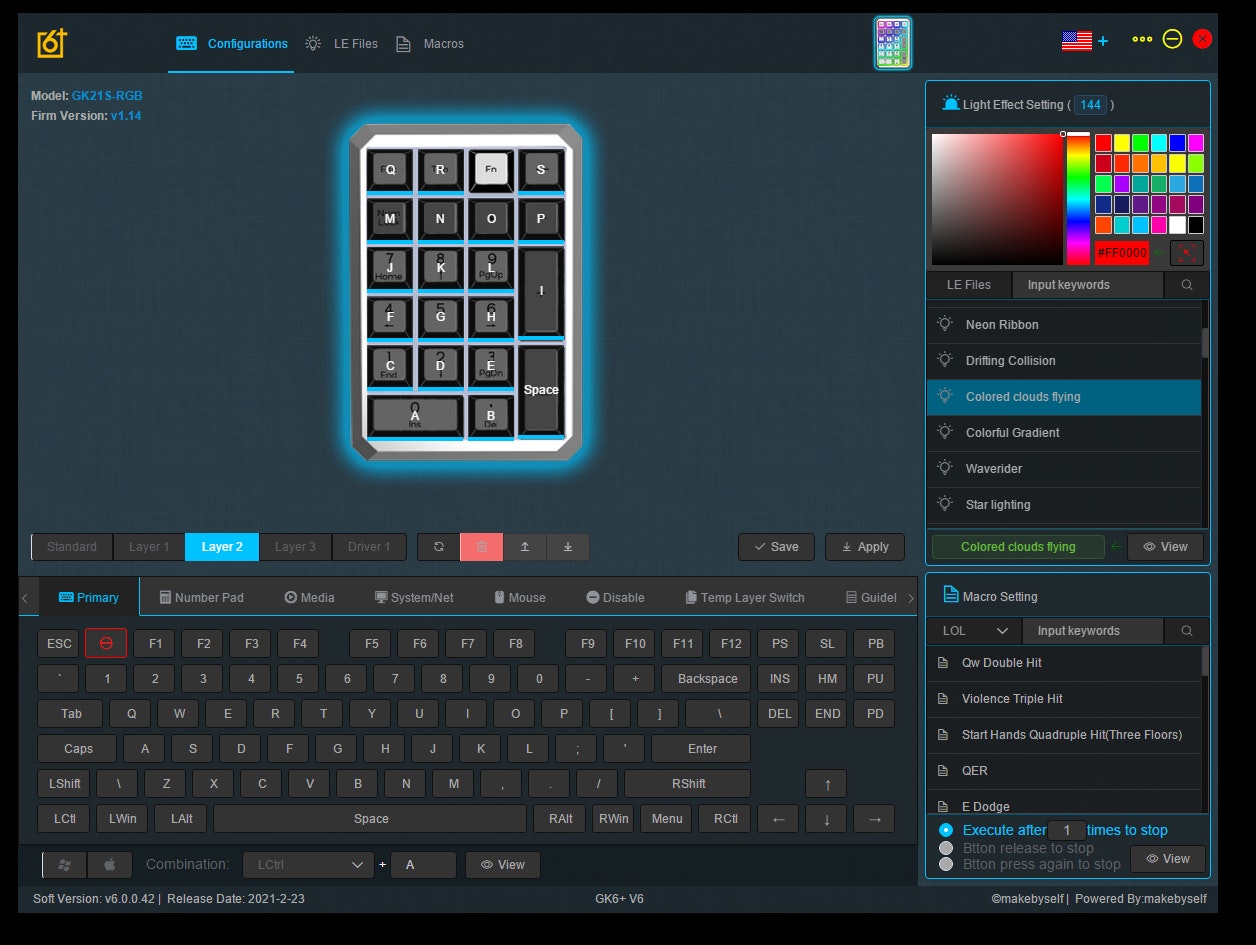Select 'Btton press again to stop' option
The width and height of the screenshot is (1256, 945).
pyautogui.click(x=946, y=864)
